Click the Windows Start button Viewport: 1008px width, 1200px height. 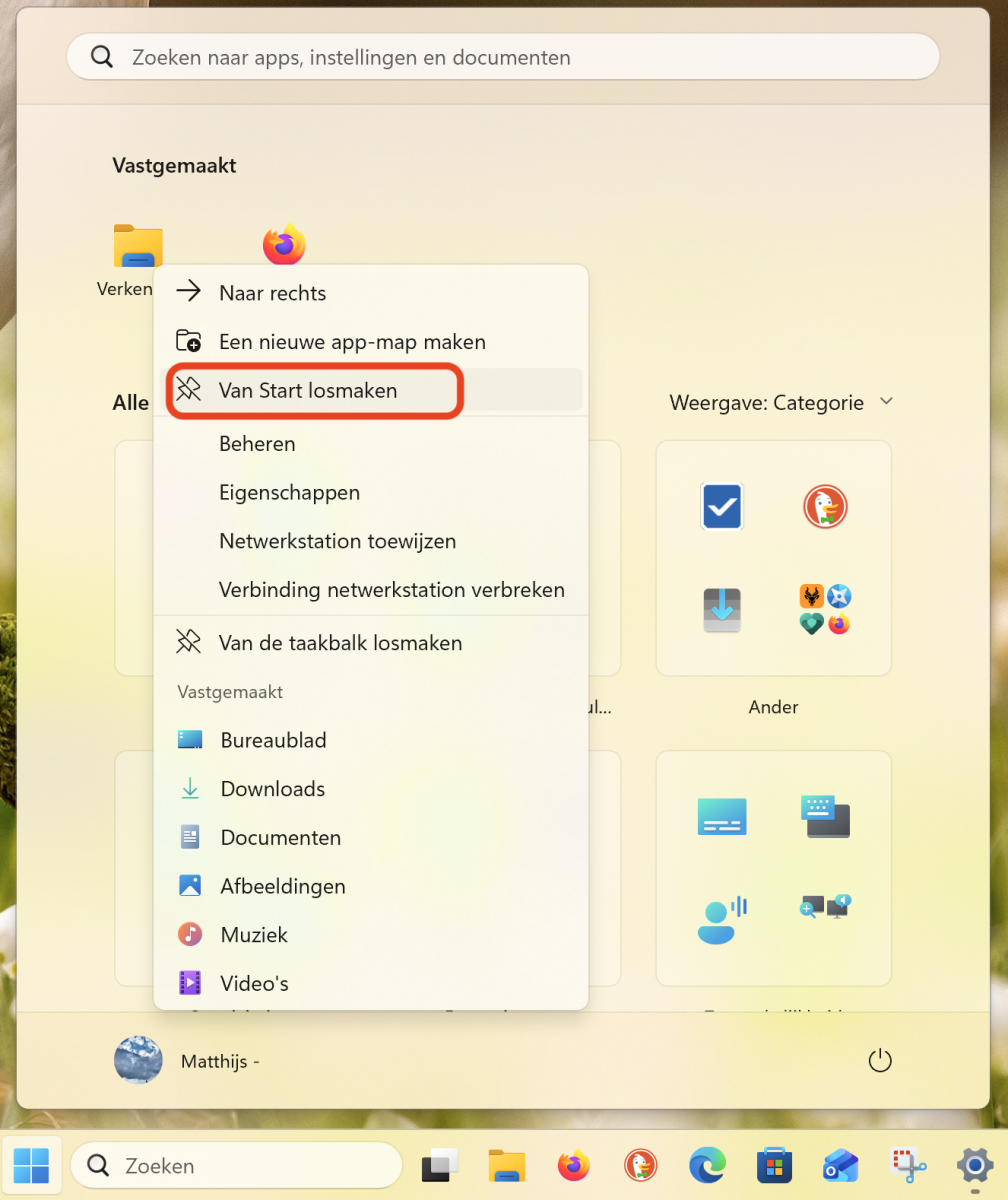31,1165
